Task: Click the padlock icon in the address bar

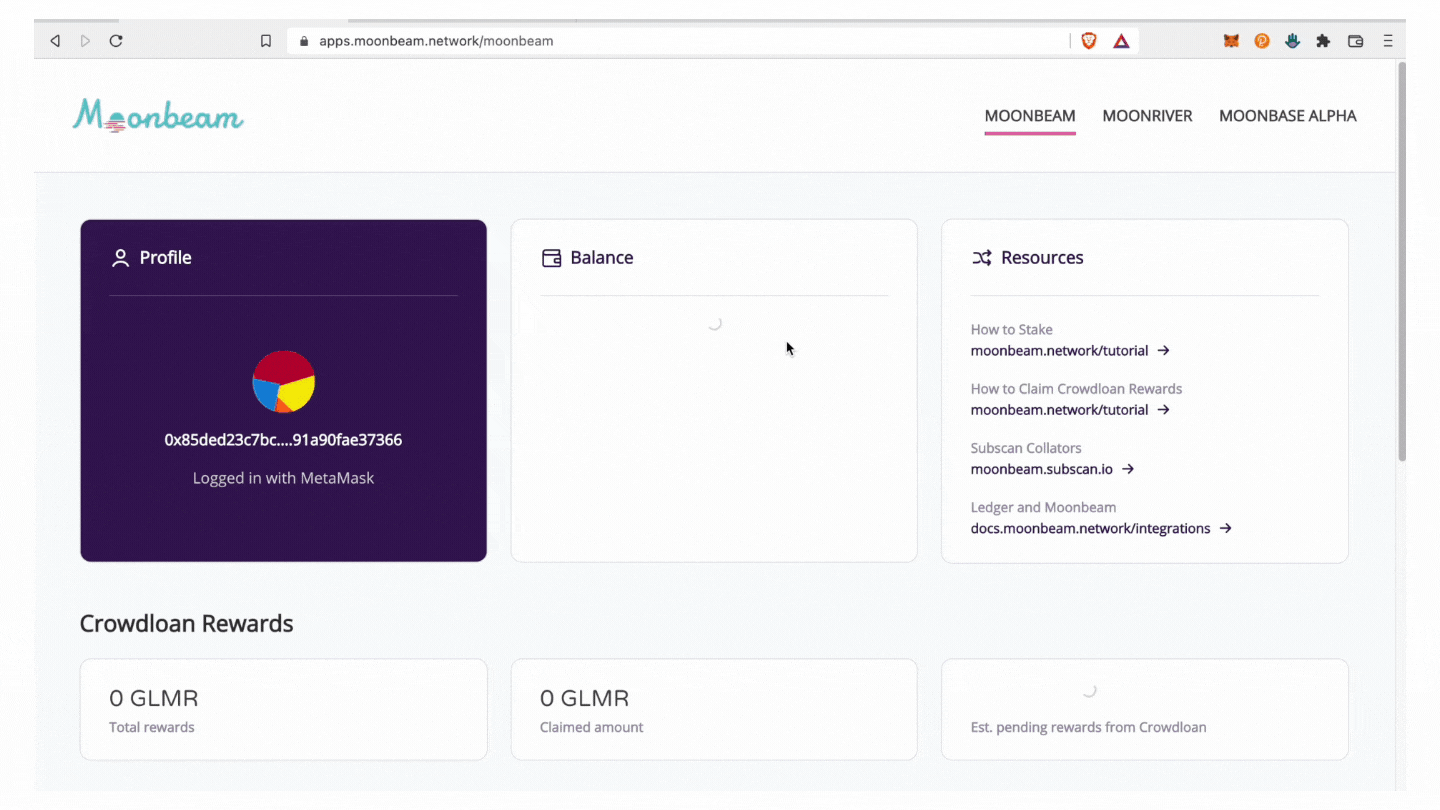Action: tap(304, 41)
